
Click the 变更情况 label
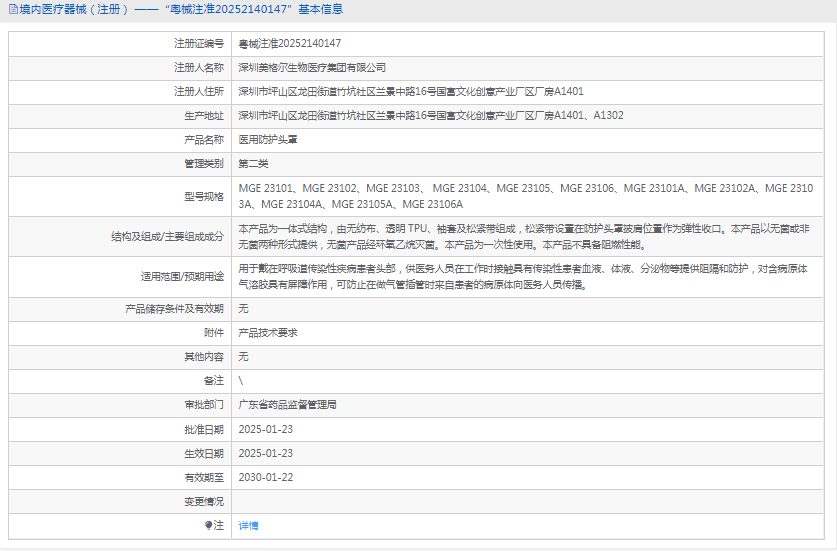(204, 501)
